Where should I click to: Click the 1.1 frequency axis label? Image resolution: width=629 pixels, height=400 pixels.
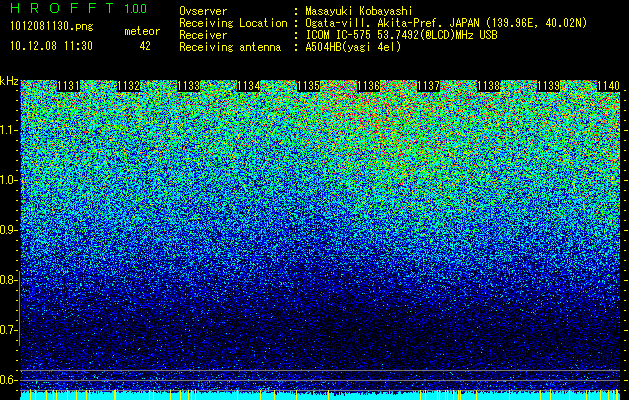tap(8, 131)
